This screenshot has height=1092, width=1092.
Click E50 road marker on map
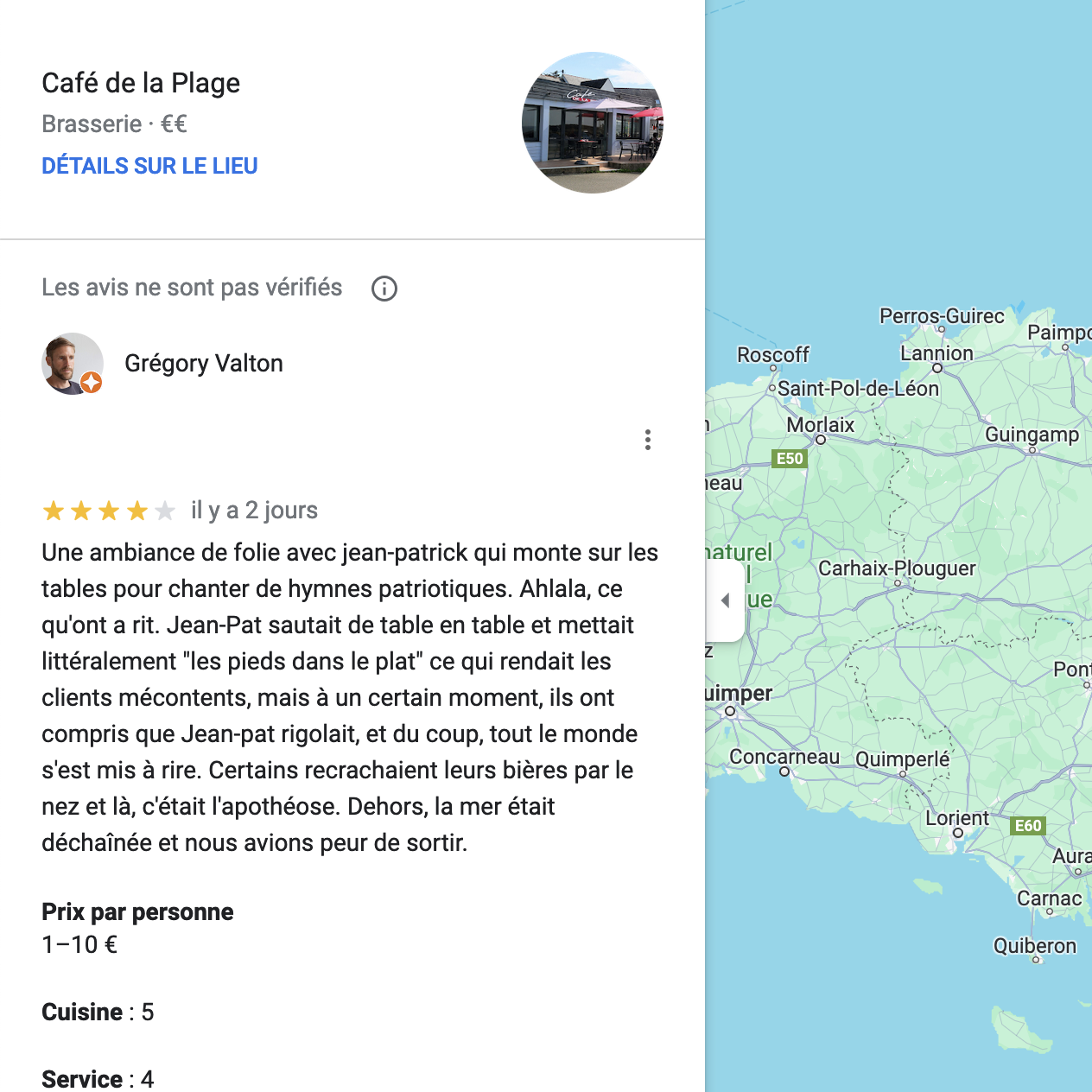pyautogui.click(x=790, y=459)
